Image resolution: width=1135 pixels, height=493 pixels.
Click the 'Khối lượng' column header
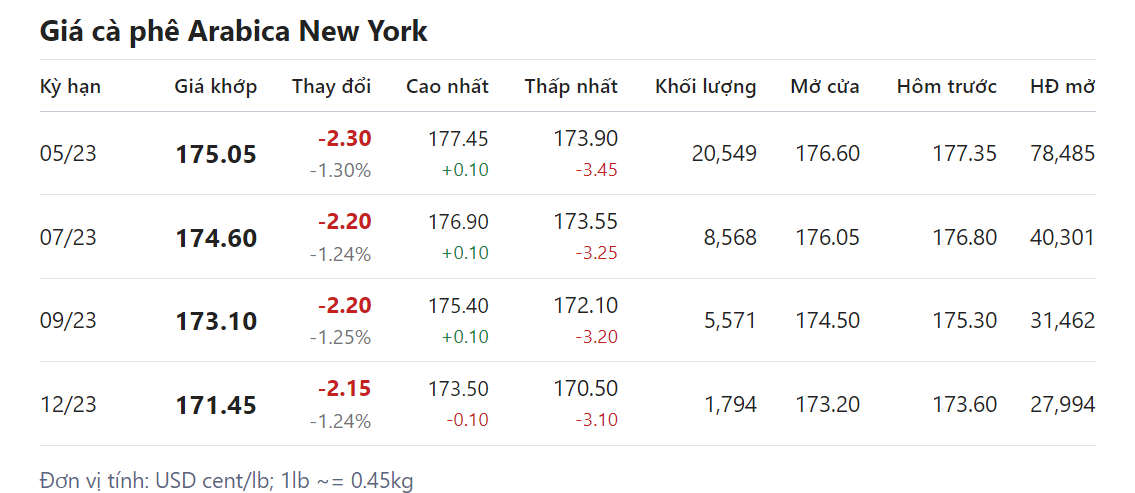click(x=705, y=86)
